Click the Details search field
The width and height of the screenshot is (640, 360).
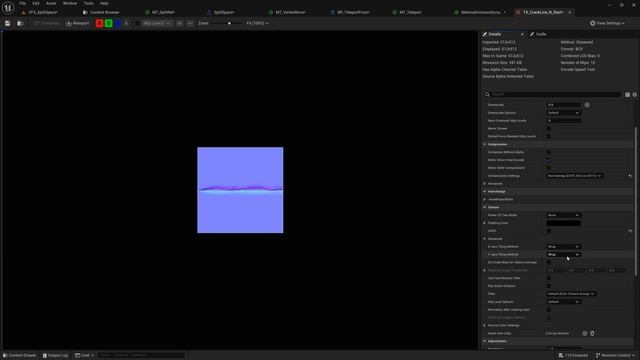pos(553,94)
